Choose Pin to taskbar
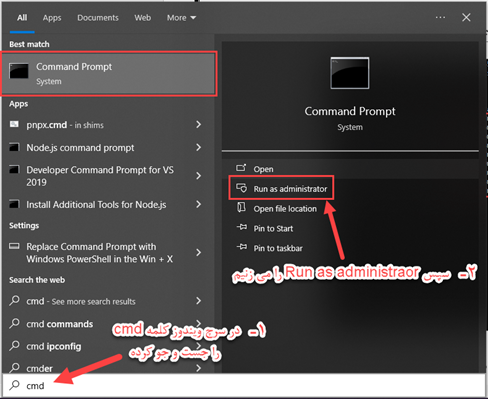Viewport: 488px width, 399px height. pos(278,248)
